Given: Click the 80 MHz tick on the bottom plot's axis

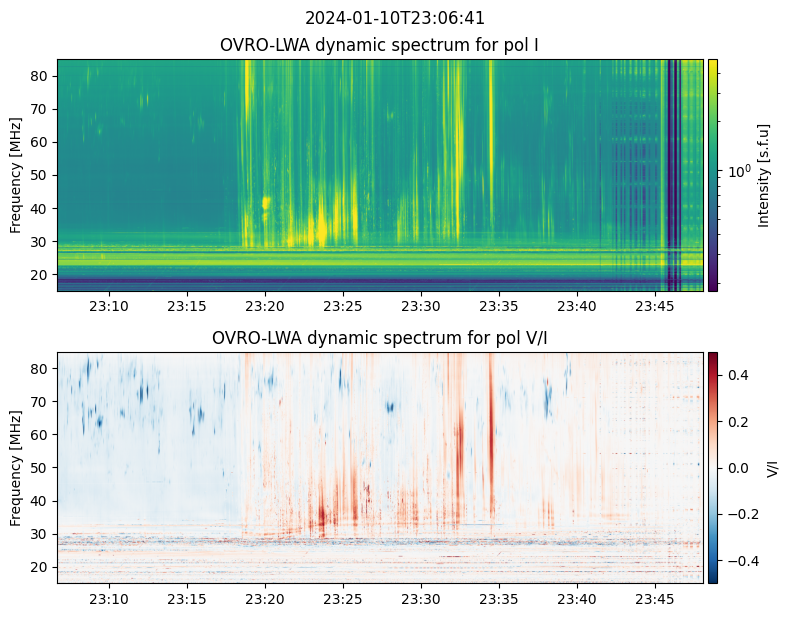Looking at the screenshot, I should 40,368.
